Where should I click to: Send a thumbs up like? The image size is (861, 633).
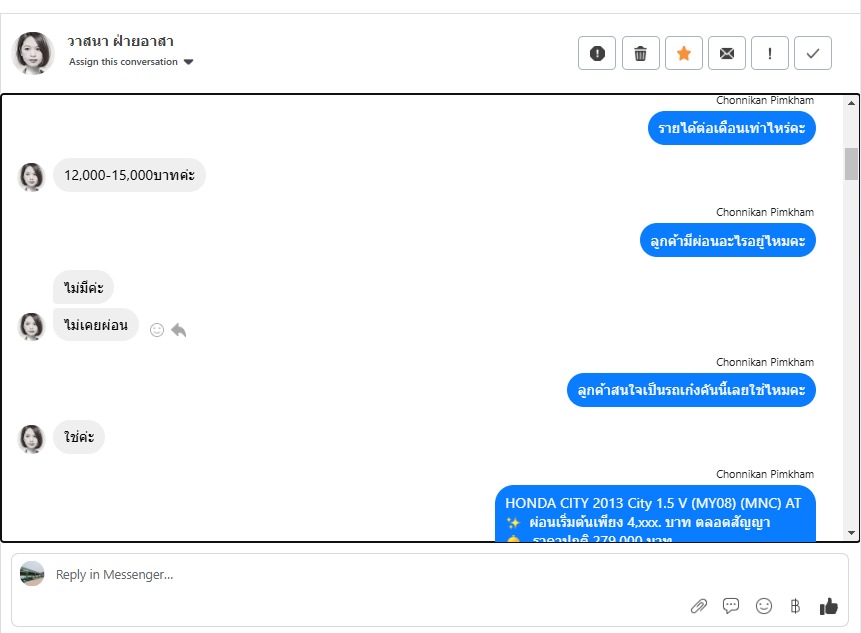coord(829,606)
